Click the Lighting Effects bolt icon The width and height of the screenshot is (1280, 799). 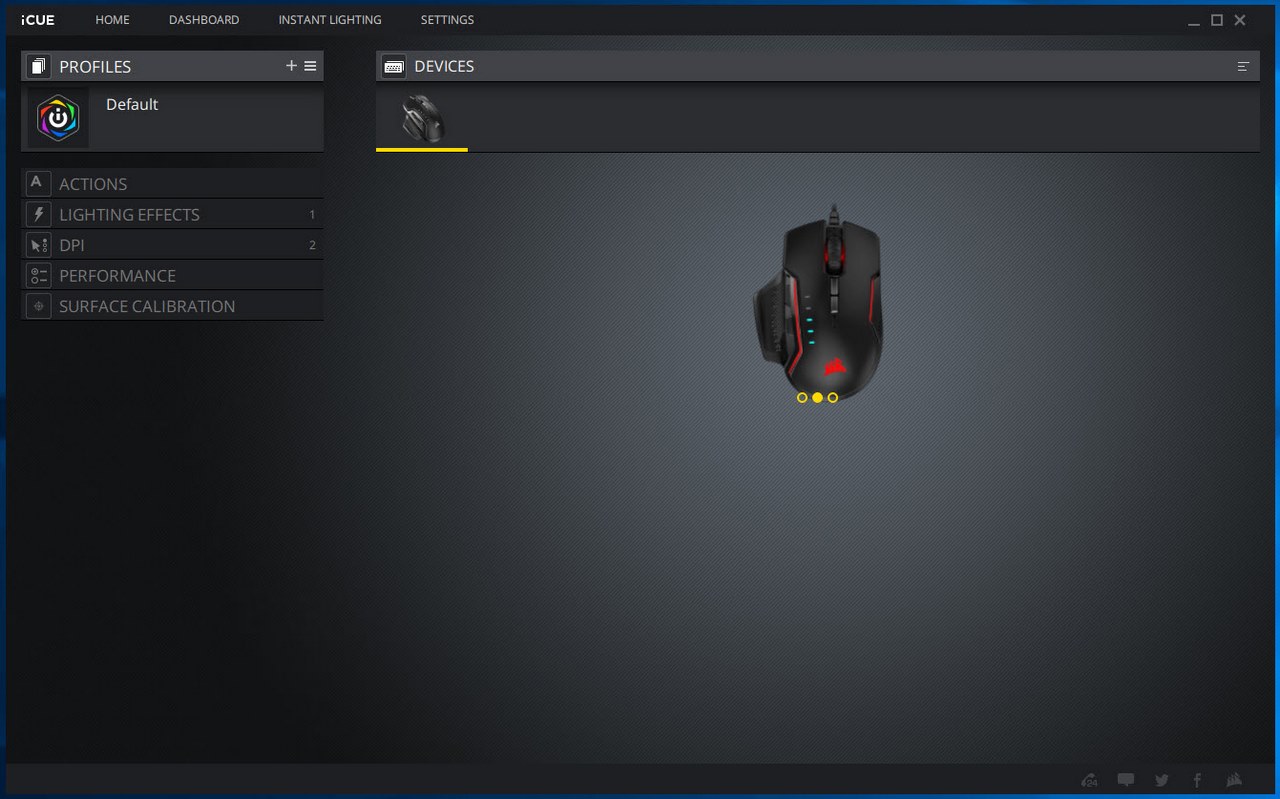pyautogui.click(x=38, y=214)
